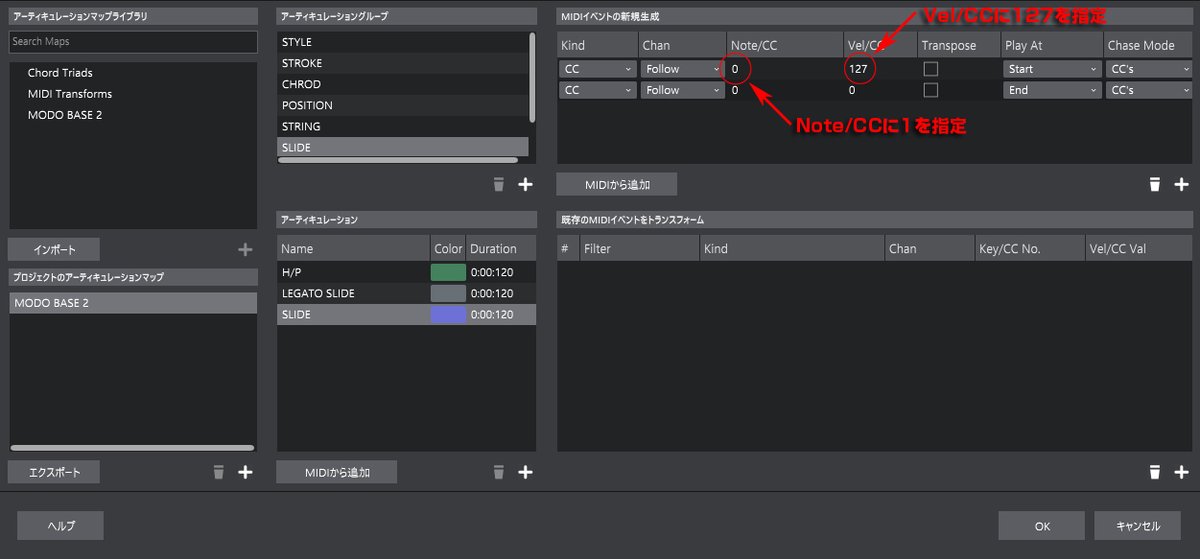Image resolution: width=1200 pixels, height=559 pixels.
Task: Click the LEGATO SLIDE gray color swatch
Action: click(448, 293)
